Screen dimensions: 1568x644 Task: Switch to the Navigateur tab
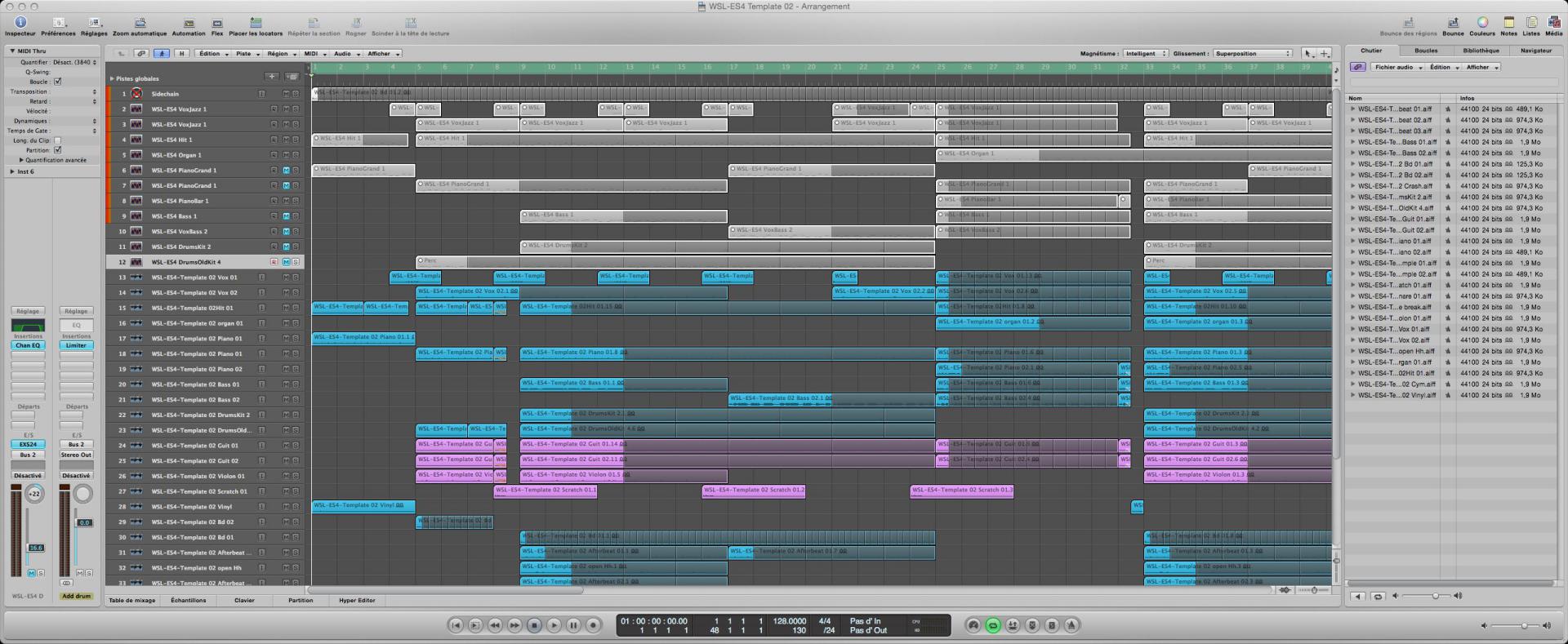tap(1535, 51)
